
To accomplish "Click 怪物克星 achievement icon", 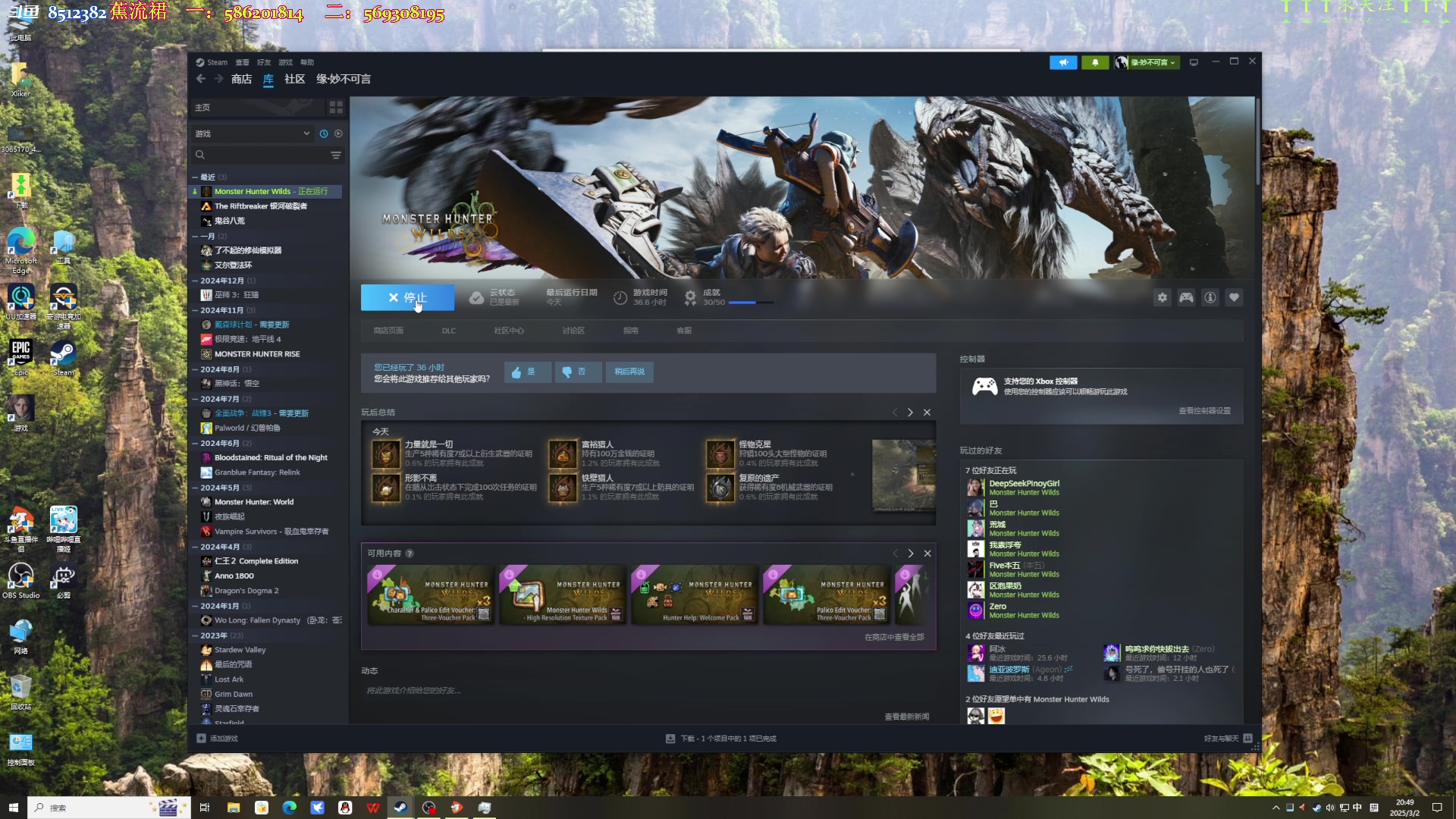I will click(720, 454).
